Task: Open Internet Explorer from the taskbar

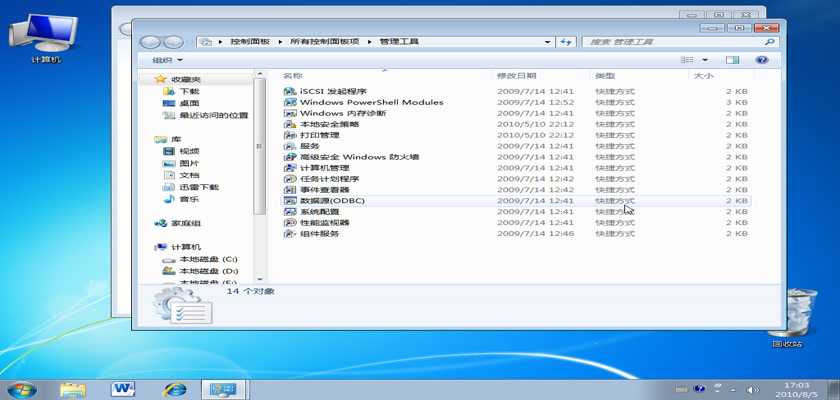Action: [x=175, y=387]
